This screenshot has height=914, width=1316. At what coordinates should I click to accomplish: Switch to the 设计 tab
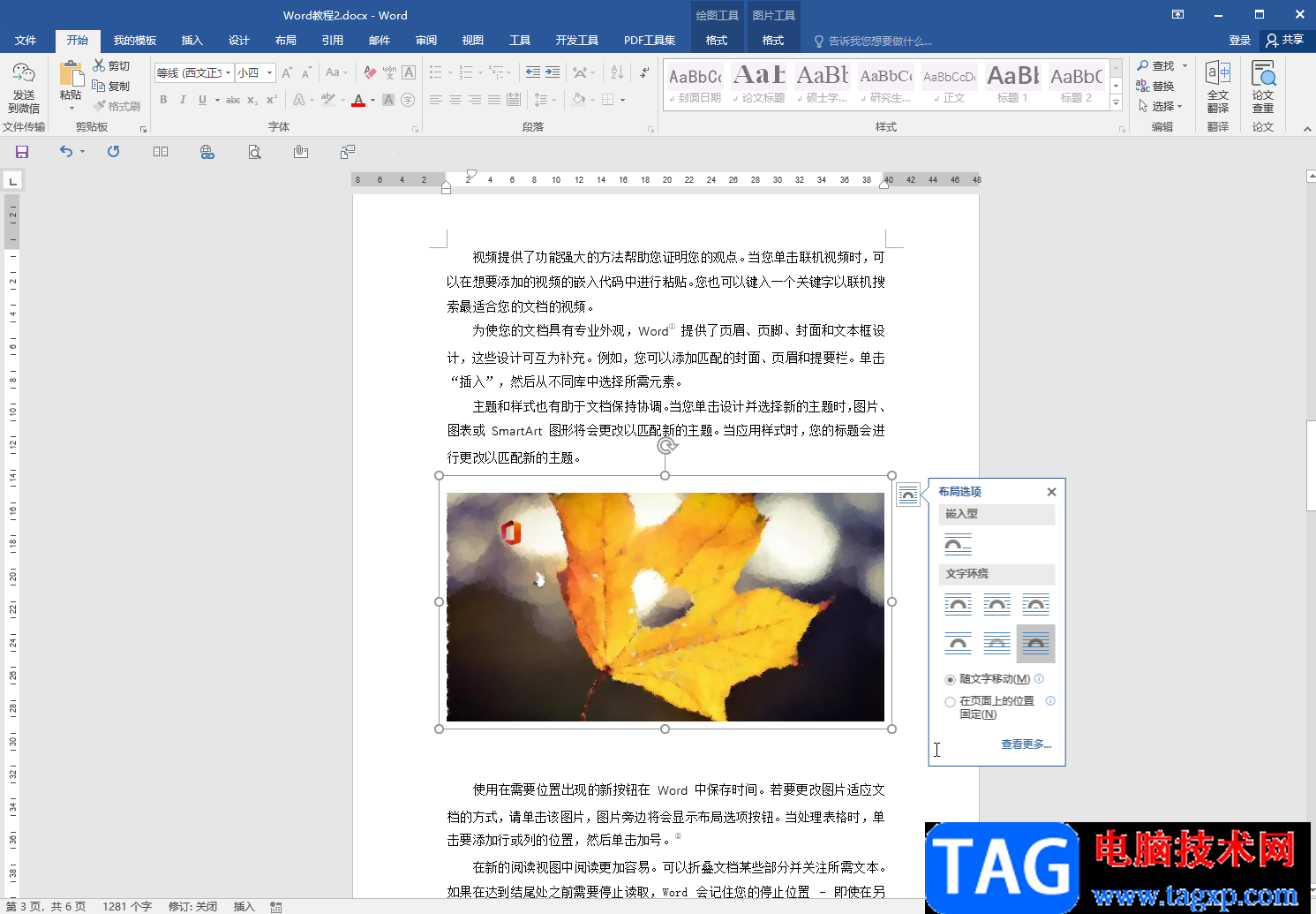(x=238, y=41)
